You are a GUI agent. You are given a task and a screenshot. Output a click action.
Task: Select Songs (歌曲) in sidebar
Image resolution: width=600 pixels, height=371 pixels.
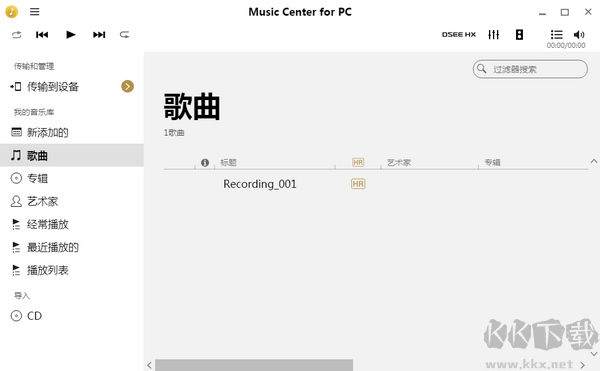72,155
